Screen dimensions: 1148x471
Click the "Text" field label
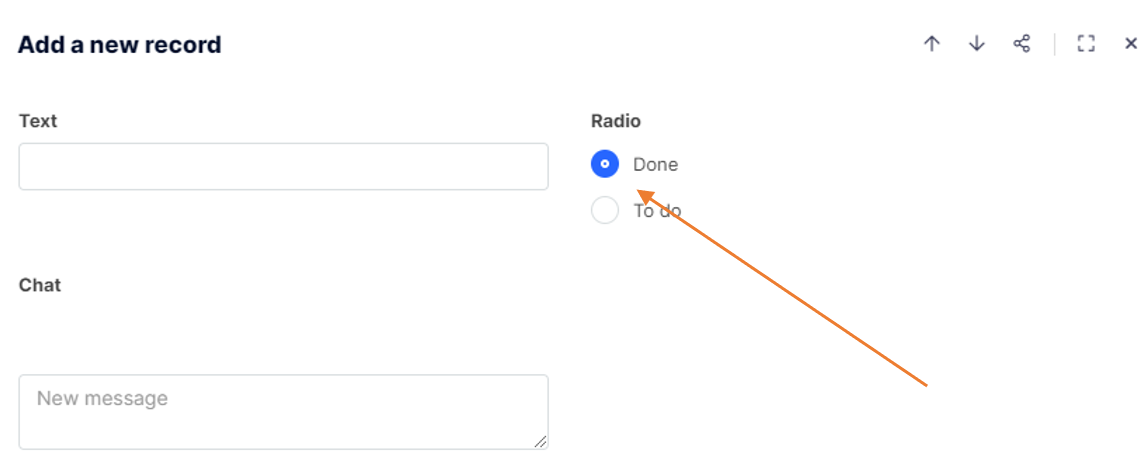coord(38,121)
